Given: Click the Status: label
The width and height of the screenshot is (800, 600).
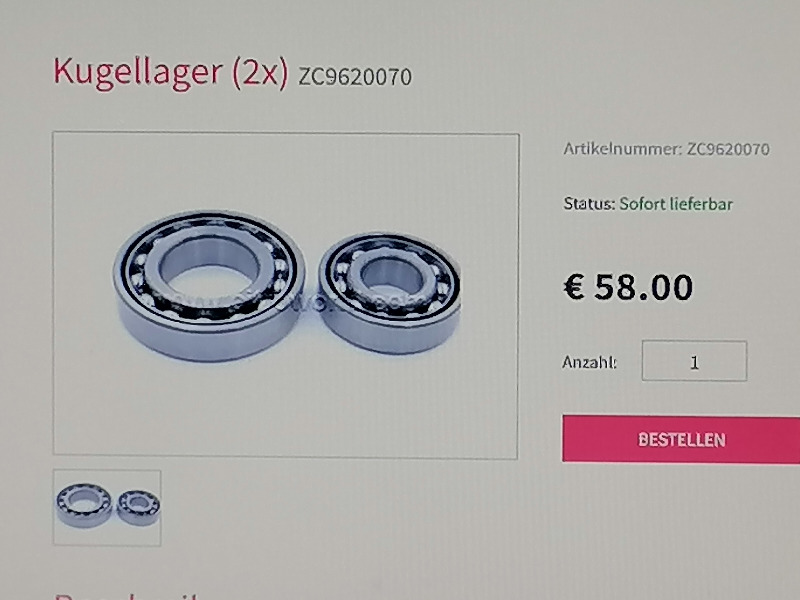Looking at the screenshot, I should point(589,204).
